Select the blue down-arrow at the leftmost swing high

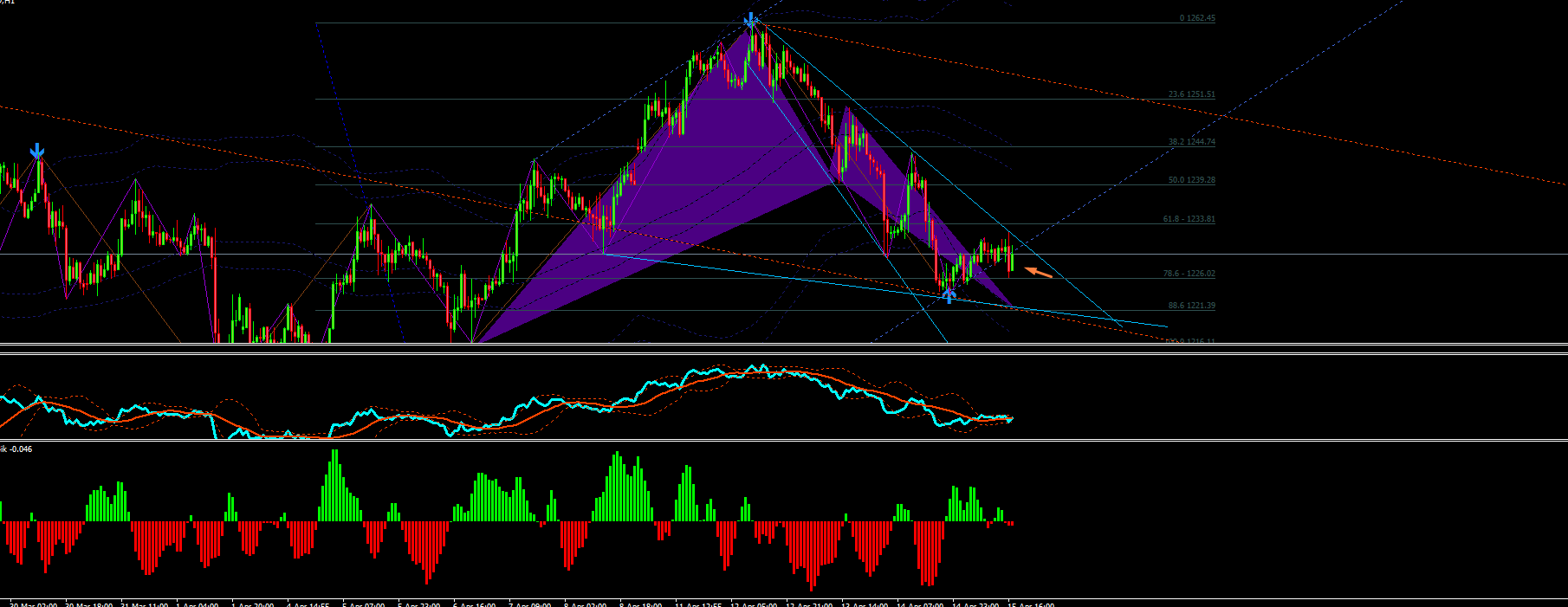click(37, 152)
